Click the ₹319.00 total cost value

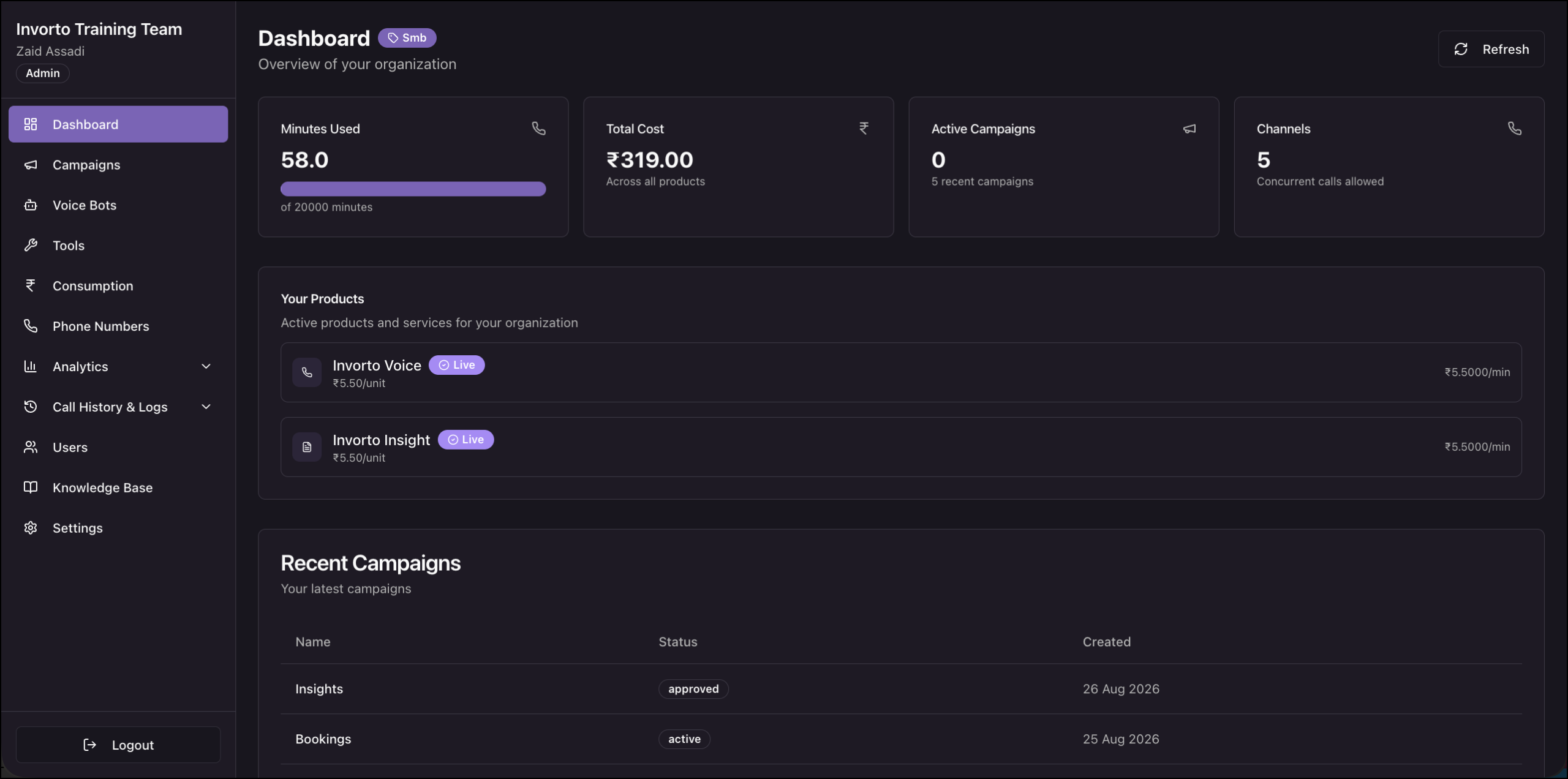coord(650,160)
